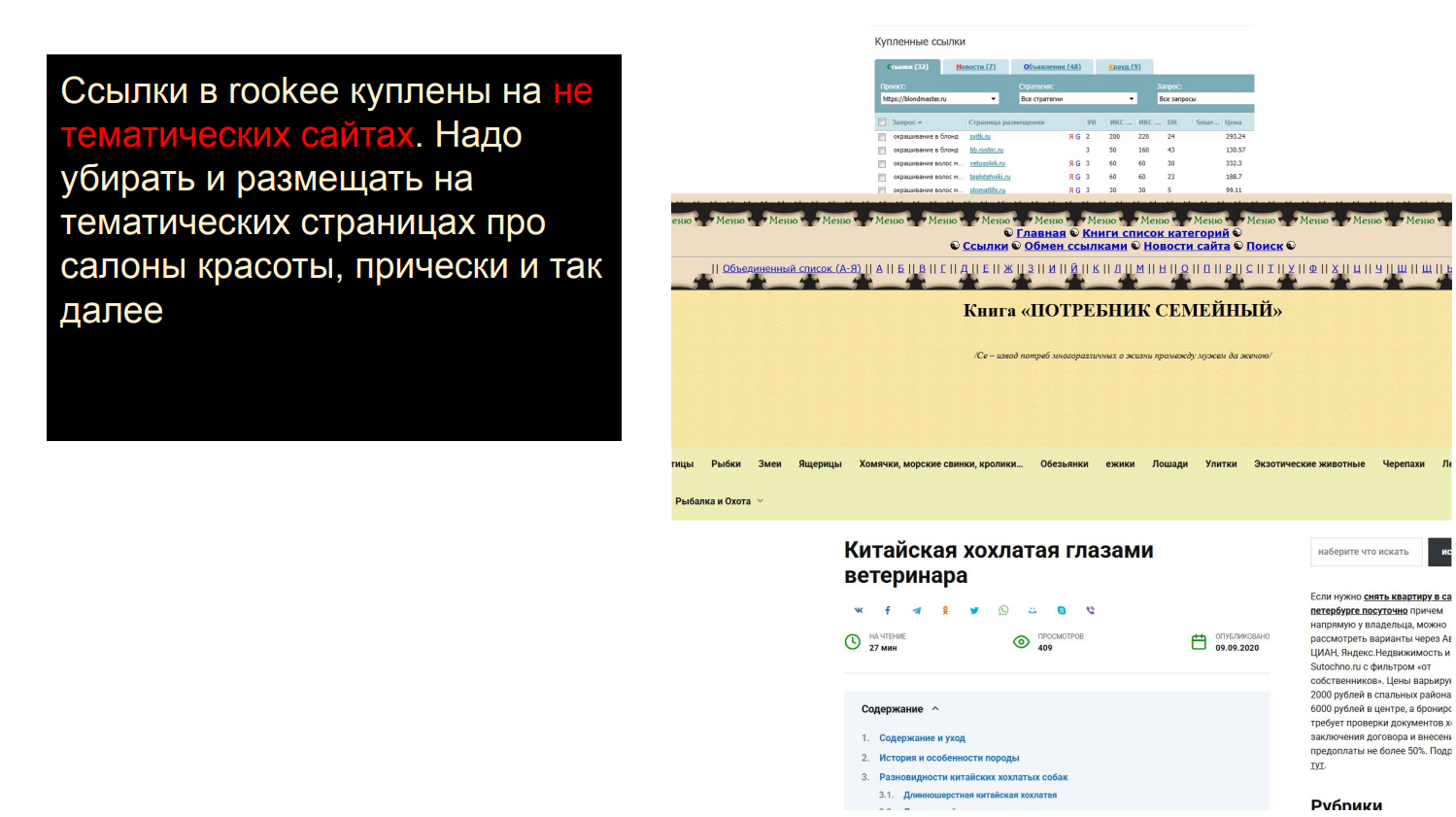Switch to the Новости (7) tab
This screenshot has height=817, width=1456.
point(975,67)
